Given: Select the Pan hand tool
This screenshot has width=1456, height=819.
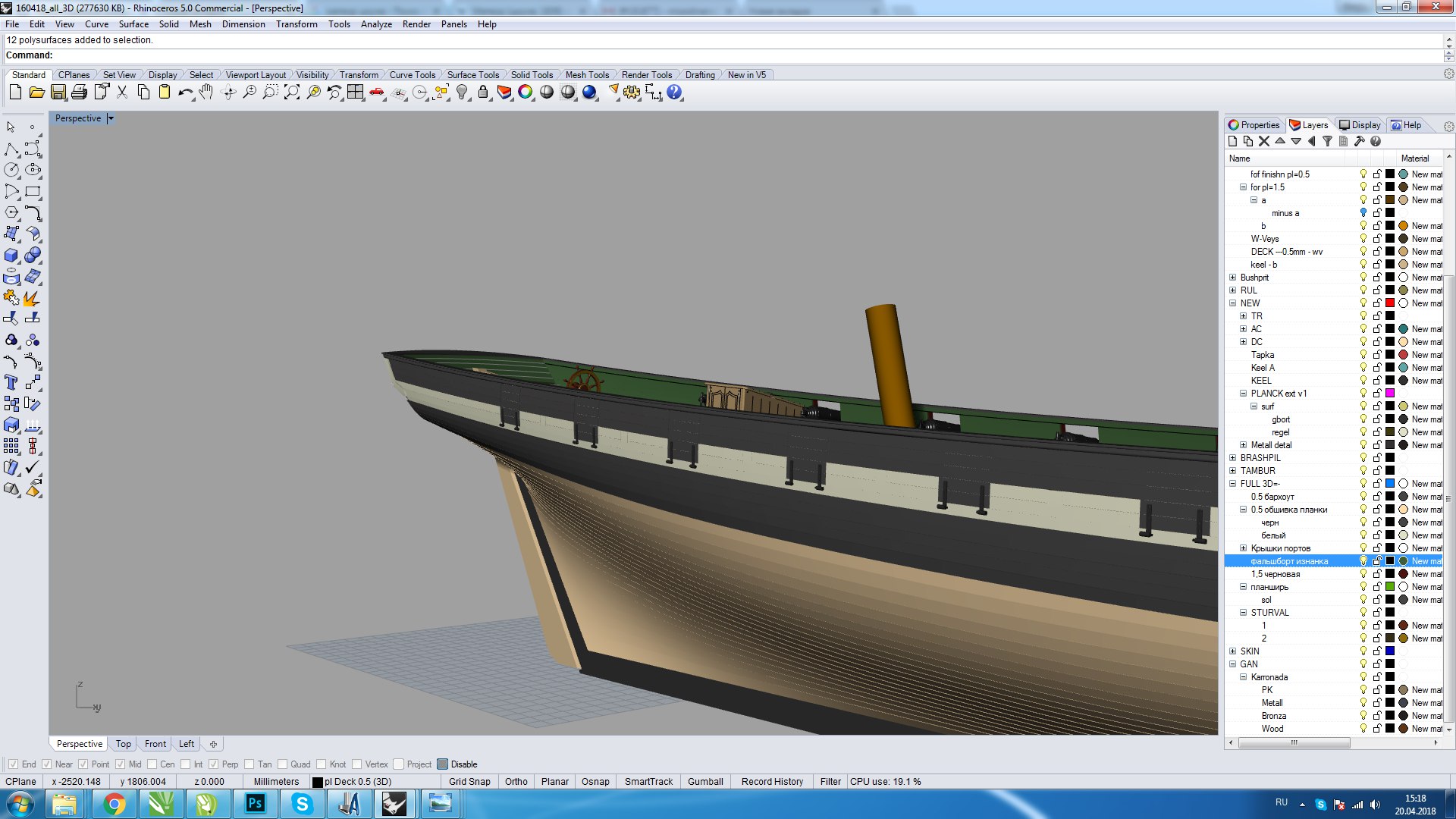Looking at the screenshot, I should [206, 93].
